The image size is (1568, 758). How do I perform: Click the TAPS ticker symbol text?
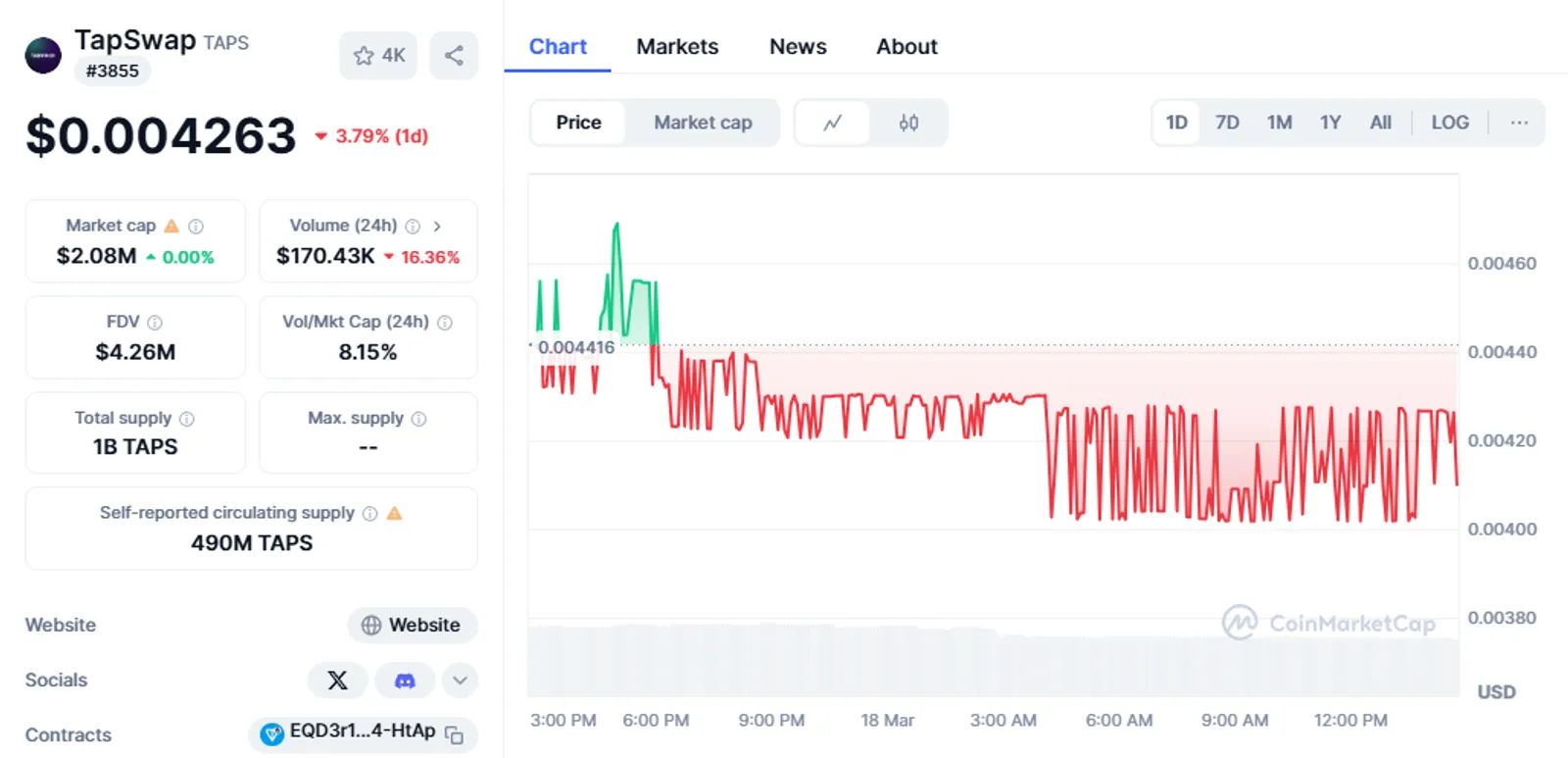[x=226, y=43]
